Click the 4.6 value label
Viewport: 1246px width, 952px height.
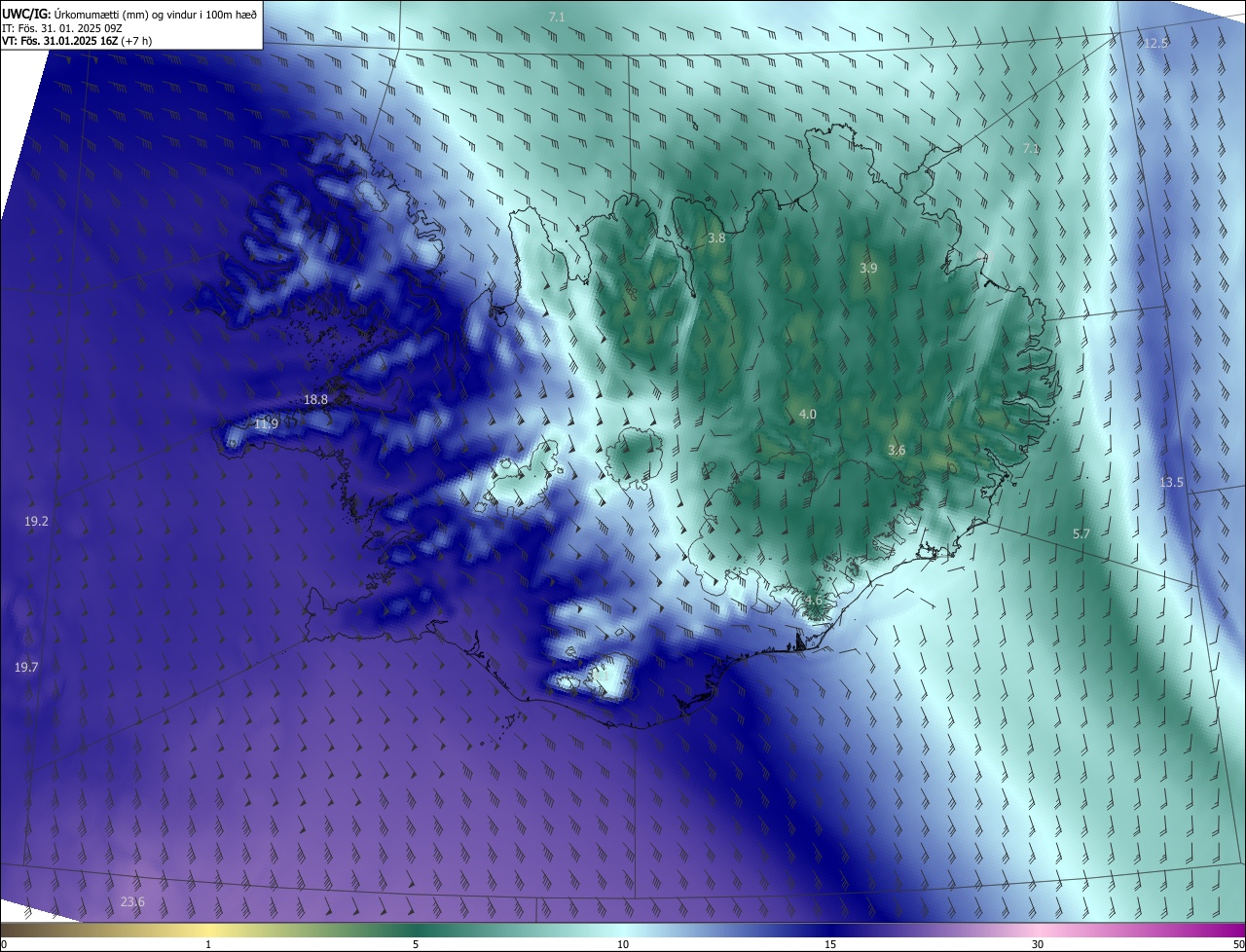click(x=813, y=599)
